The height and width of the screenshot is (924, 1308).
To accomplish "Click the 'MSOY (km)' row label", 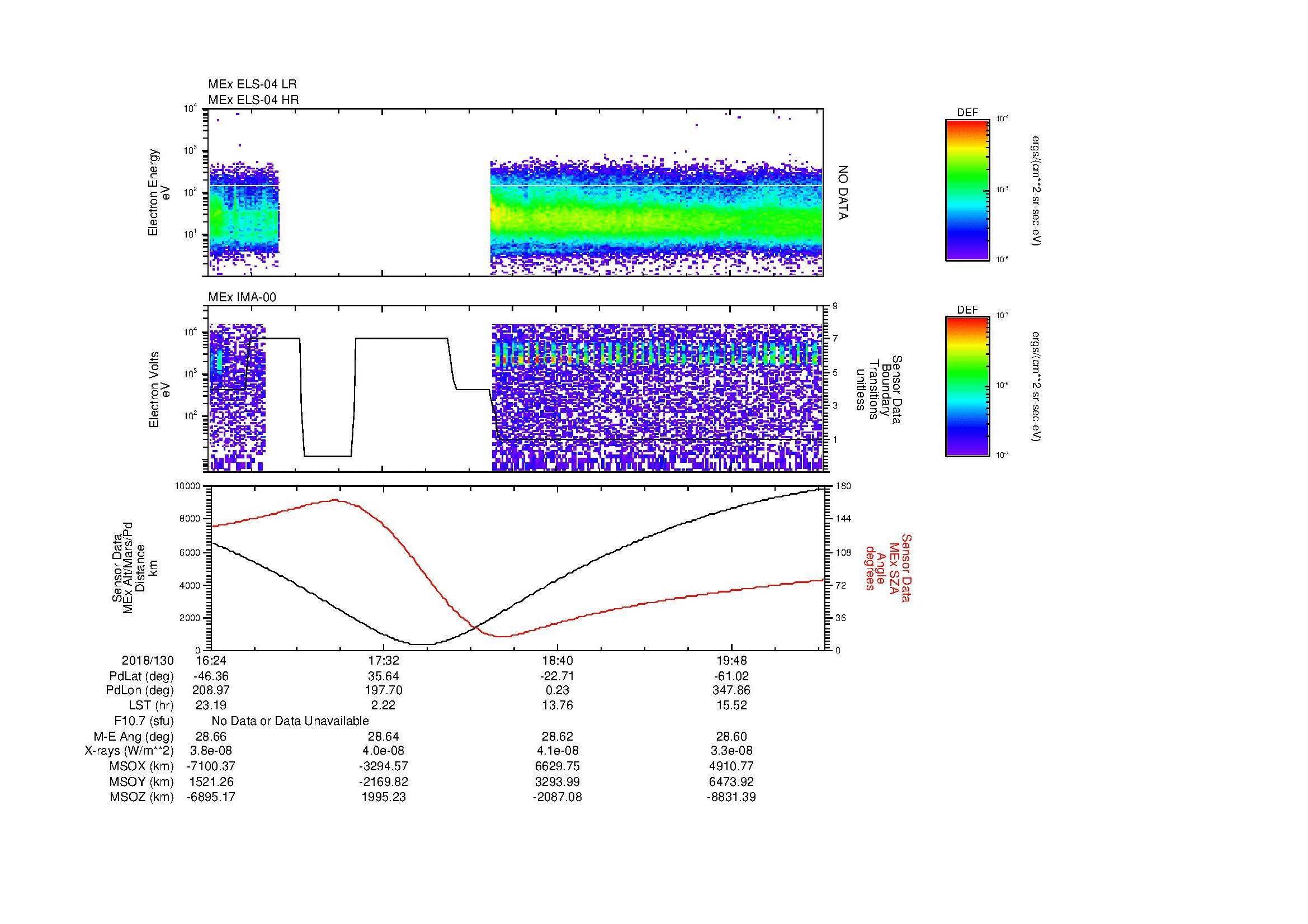I will (141, 782).
